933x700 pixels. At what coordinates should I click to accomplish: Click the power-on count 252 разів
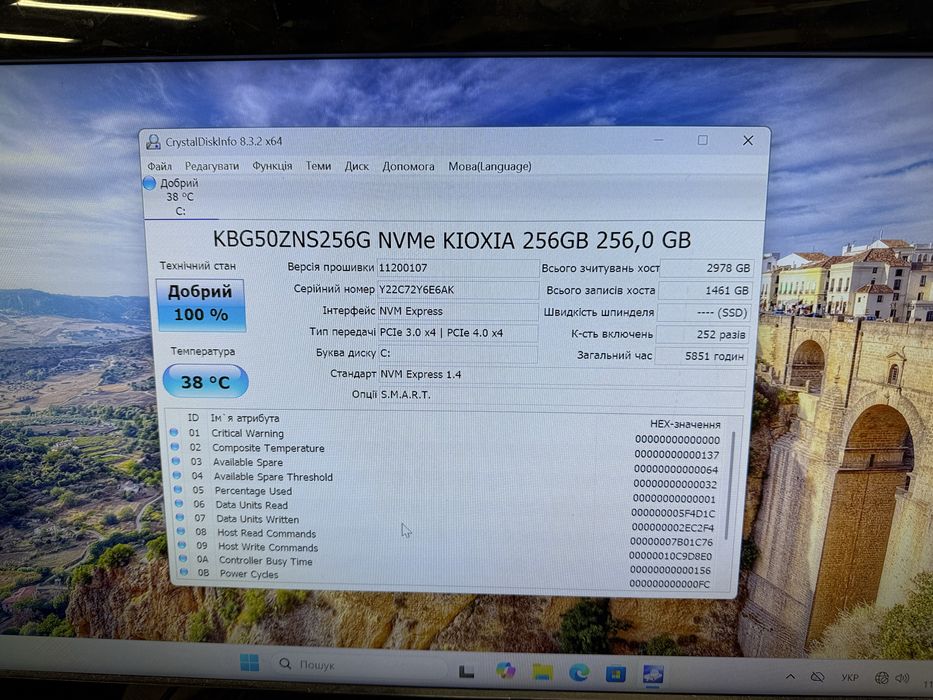tap(703, 335)
